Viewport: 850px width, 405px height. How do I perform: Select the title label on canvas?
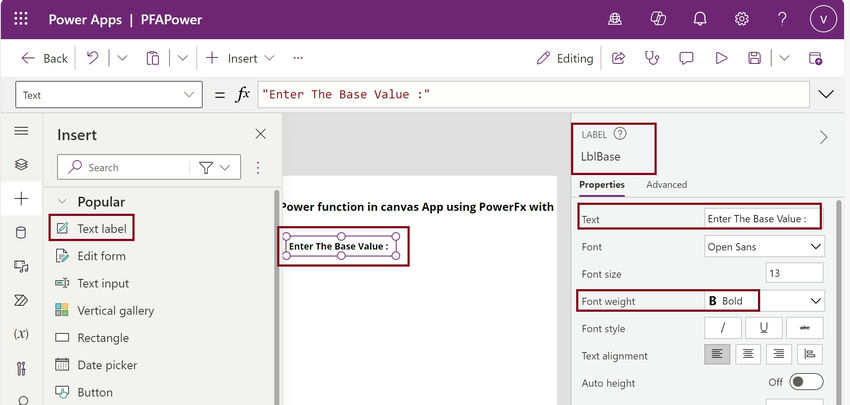(x=417, y=207)
